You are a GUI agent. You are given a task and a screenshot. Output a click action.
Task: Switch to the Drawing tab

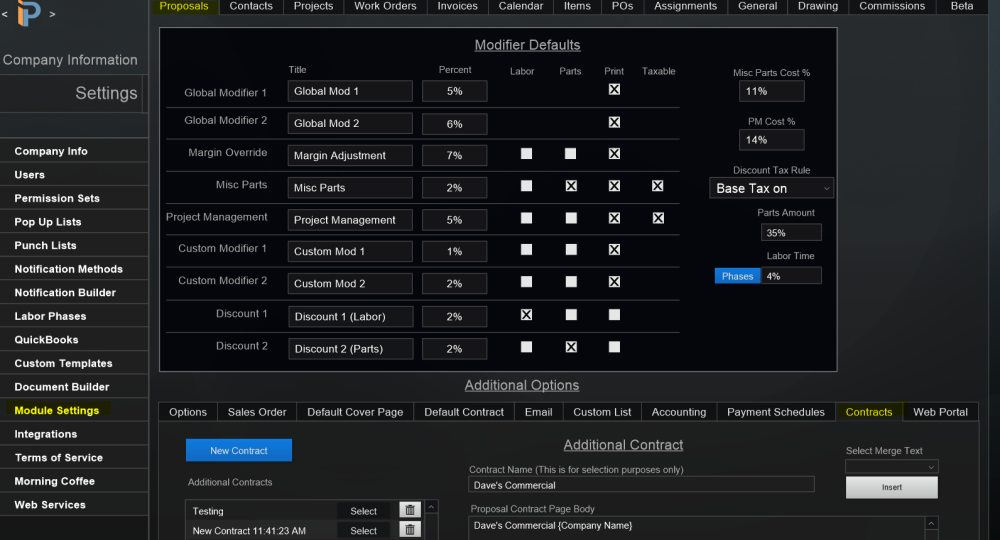[x=818, y=6]
